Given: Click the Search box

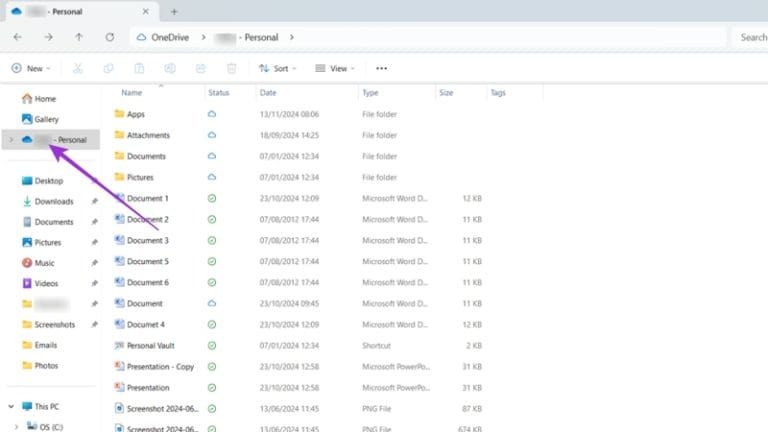Looking at the screenshot, I should point(751,37).
